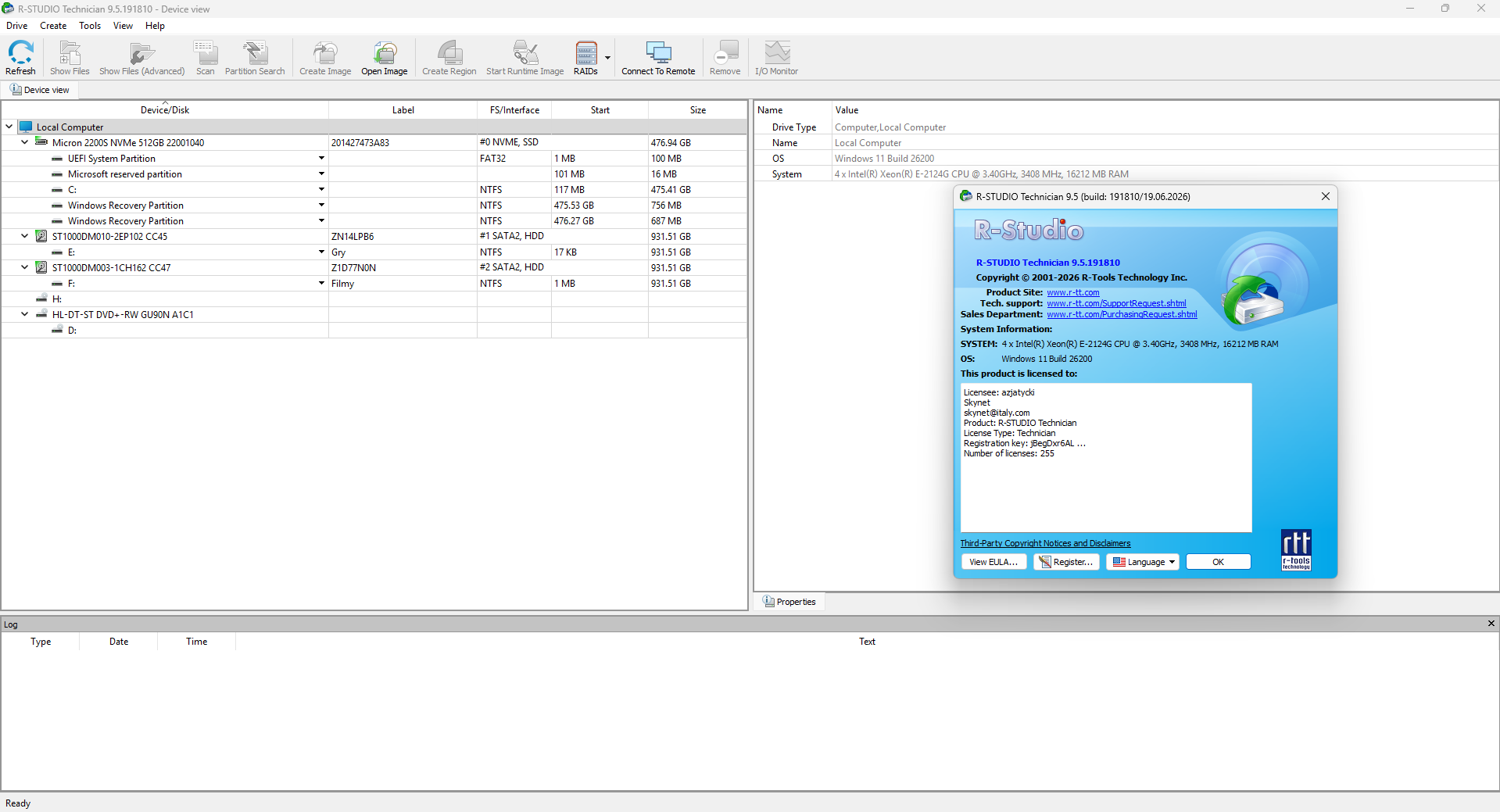Click Connect To Remote icon

(658, 58)
